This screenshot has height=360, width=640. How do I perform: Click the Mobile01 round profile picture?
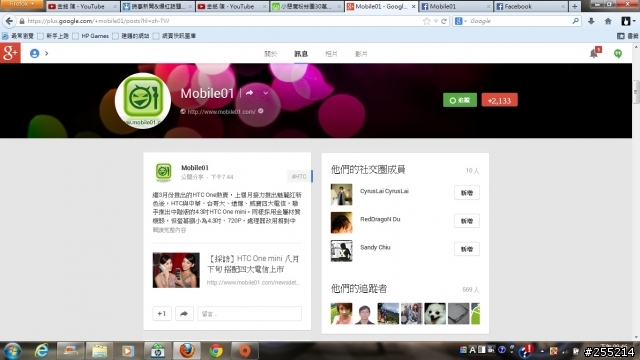[143, 100]
